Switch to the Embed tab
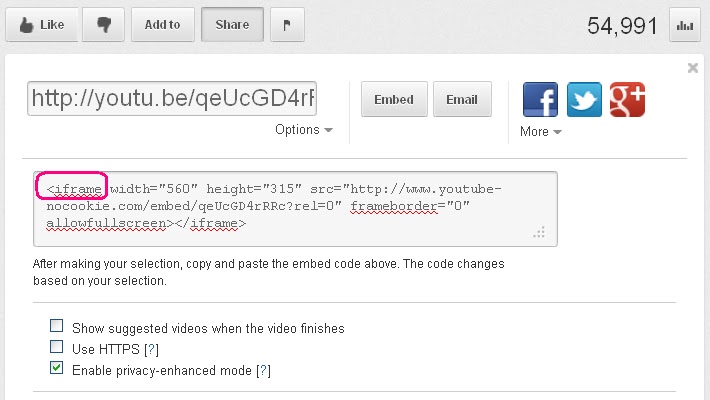Screen dimensions: 710x400 (x=394, y=100)
